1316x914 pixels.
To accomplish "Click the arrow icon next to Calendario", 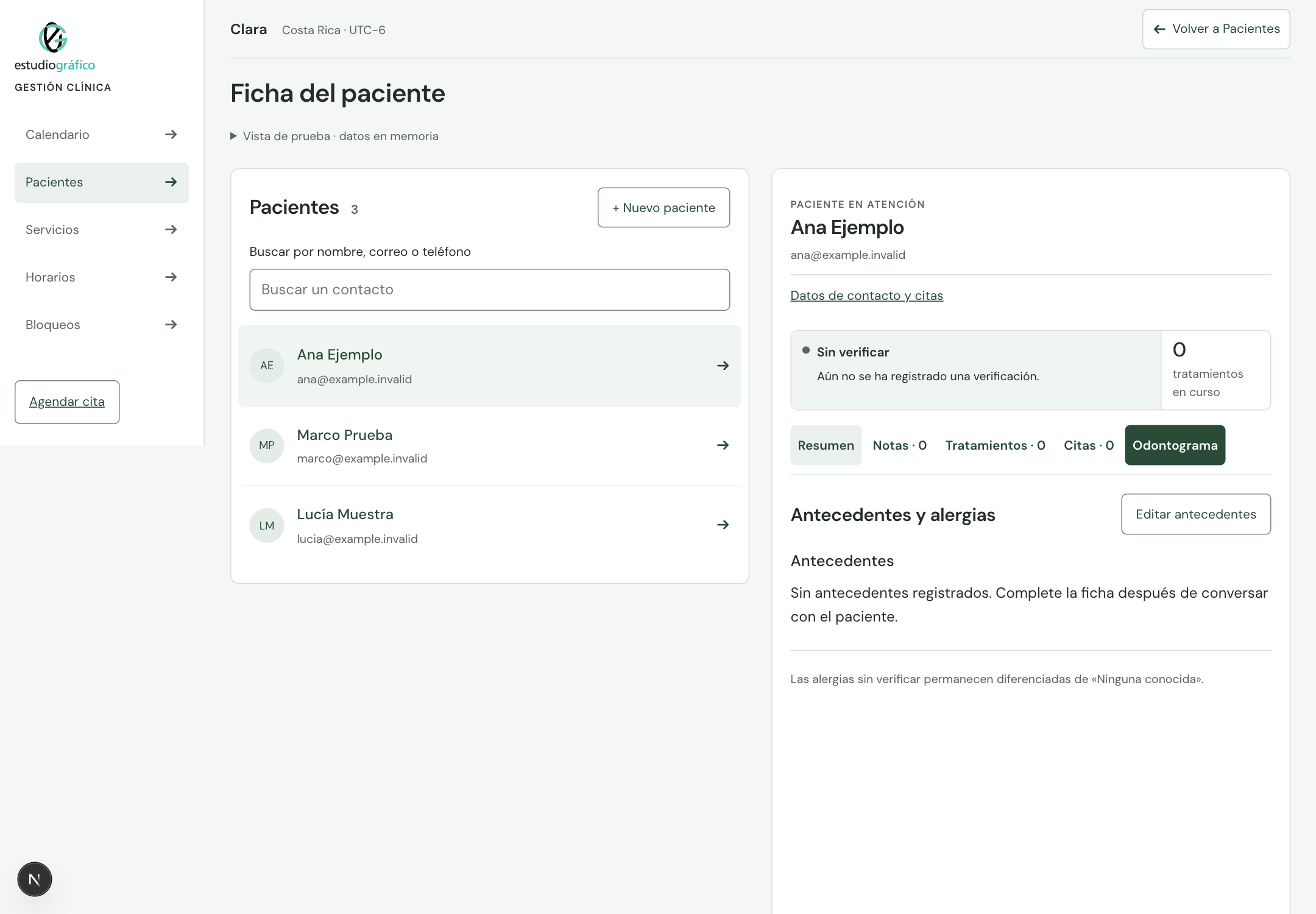I will tap(171, 135).
